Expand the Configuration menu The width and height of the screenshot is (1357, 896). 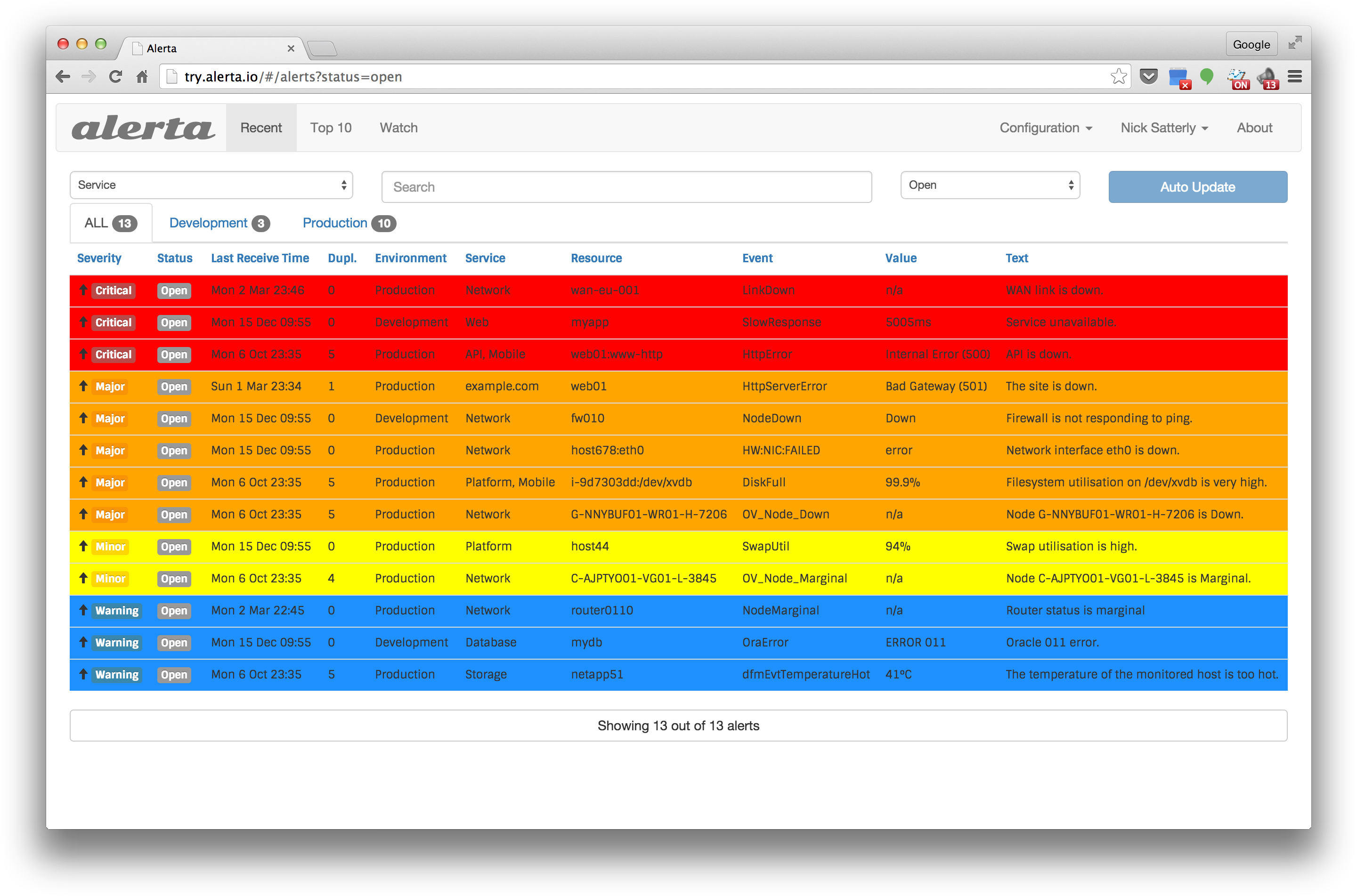(x=1046, y=128)
